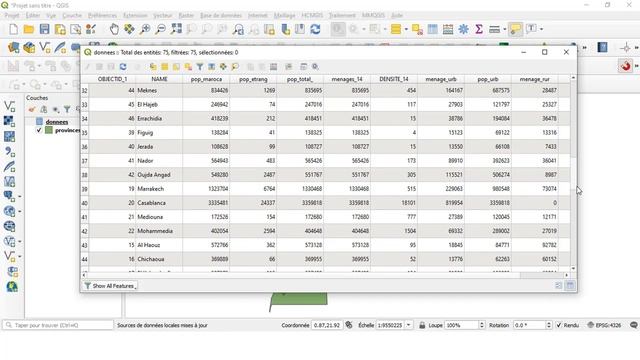This screenshot has height=360, width=640.
Task: Click the NAME column header
Action: coord(159,79)
